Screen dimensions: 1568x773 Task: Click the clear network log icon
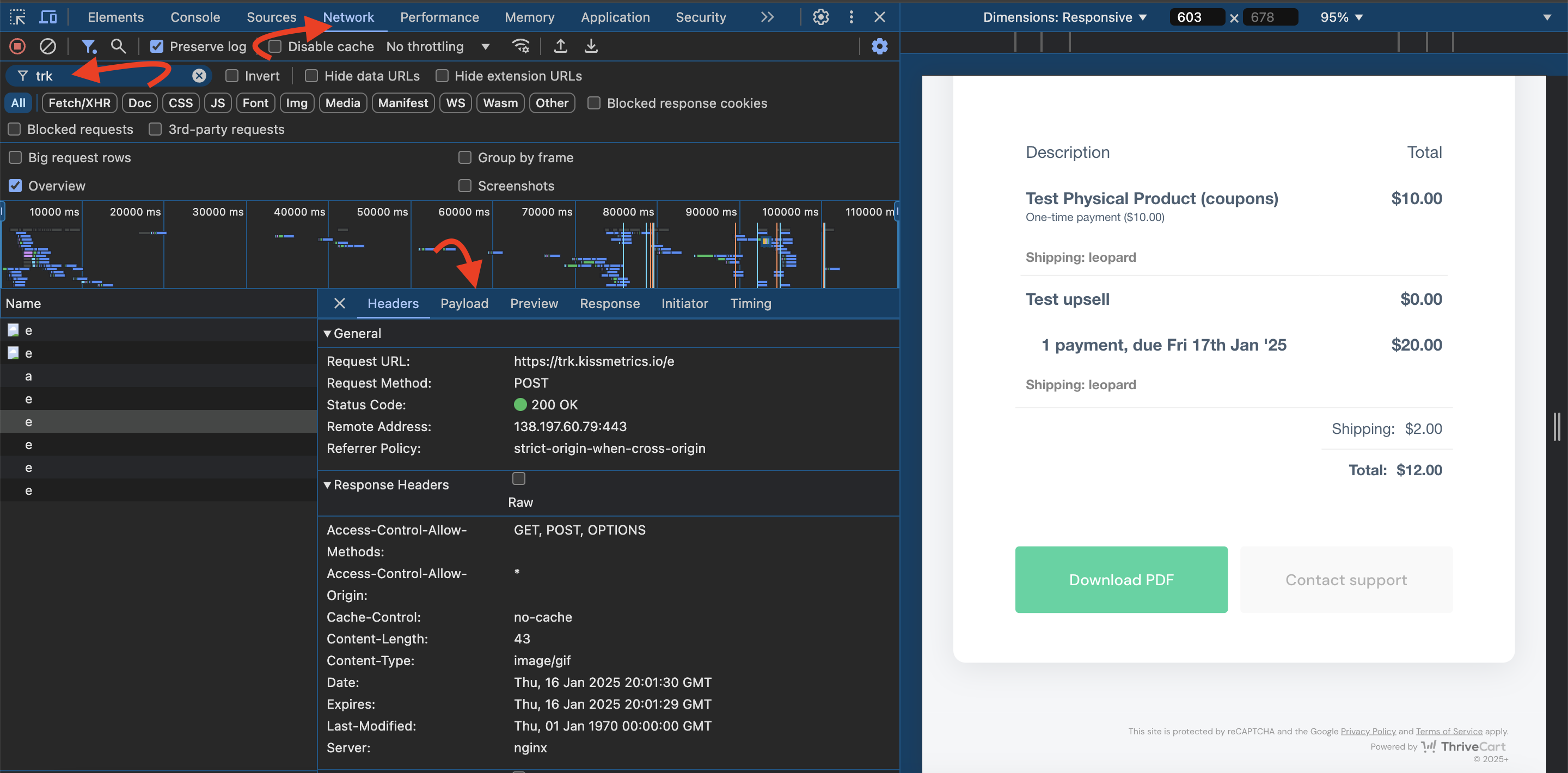[x=46, y=46]
